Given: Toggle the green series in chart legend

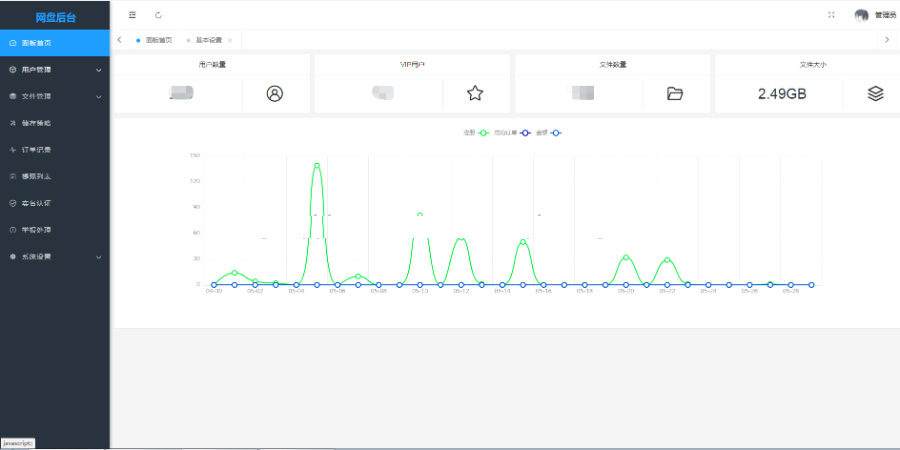Looking at the screenshot, I should tap(477, 133).
